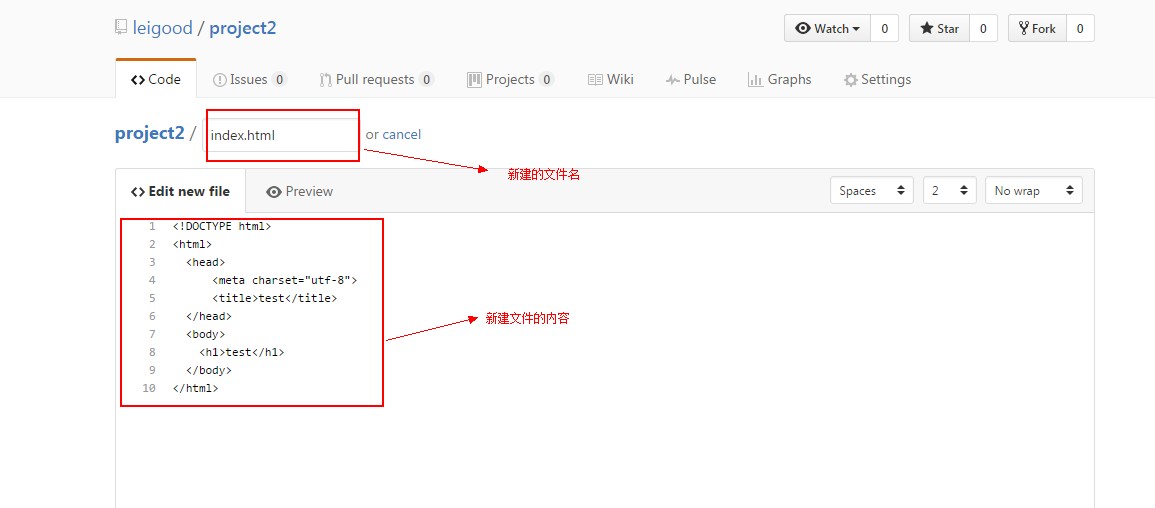Open the No wrap dropdown

click(x=1034, y=191)
